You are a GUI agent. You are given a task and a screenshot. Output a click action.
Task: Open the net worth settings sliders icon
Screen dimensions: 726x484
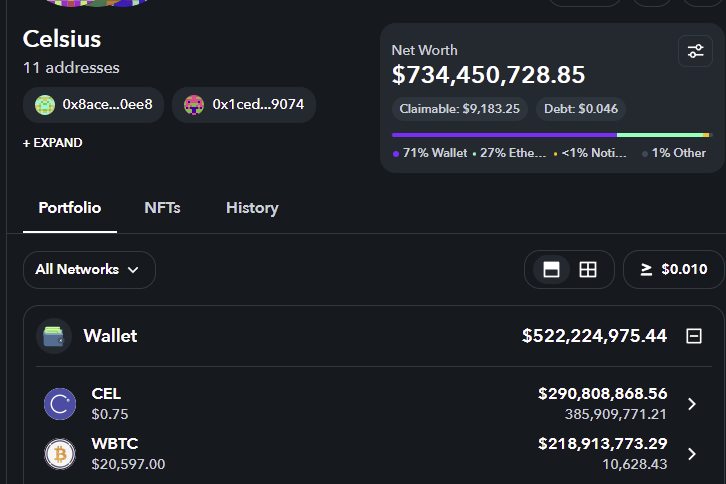[x=695, y=51]
